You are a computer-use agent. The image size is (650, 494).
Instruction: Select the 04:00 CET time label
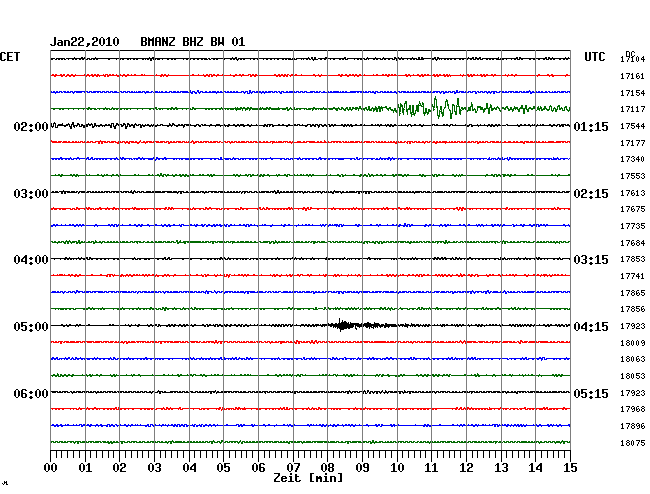(x=31, y=260)
